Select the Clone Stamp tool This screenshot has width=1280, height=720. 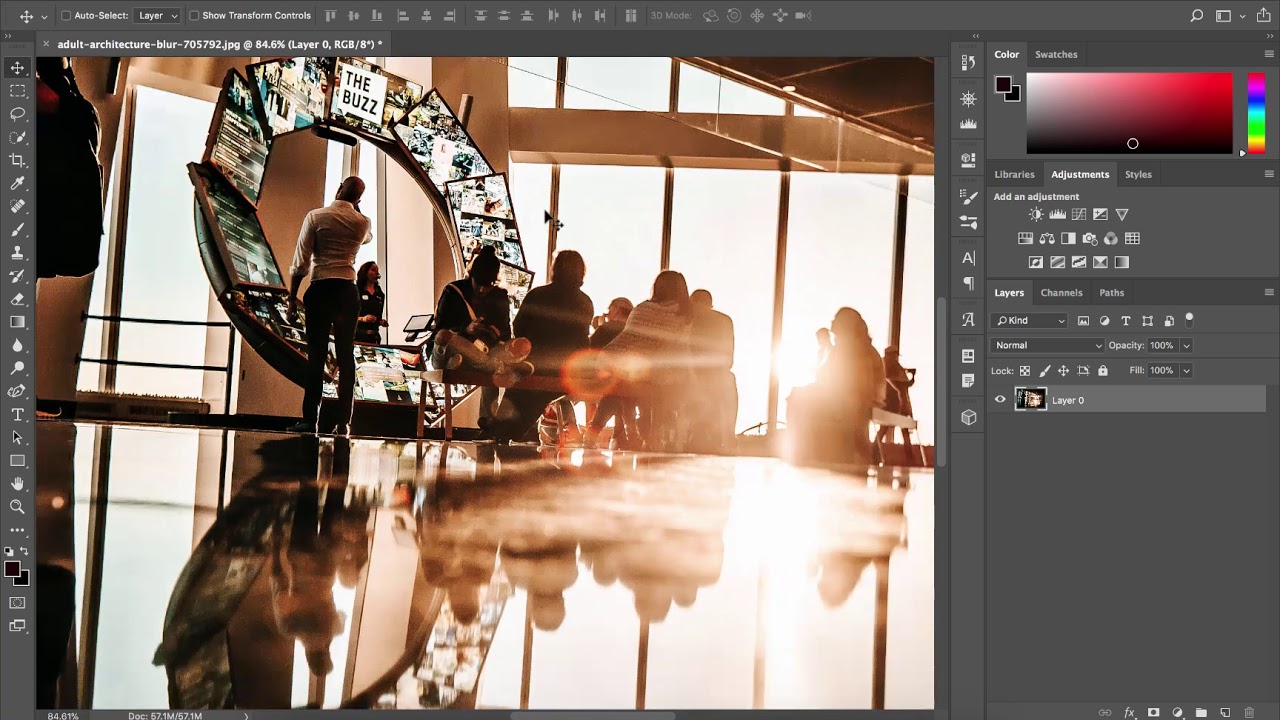point(17,252)
